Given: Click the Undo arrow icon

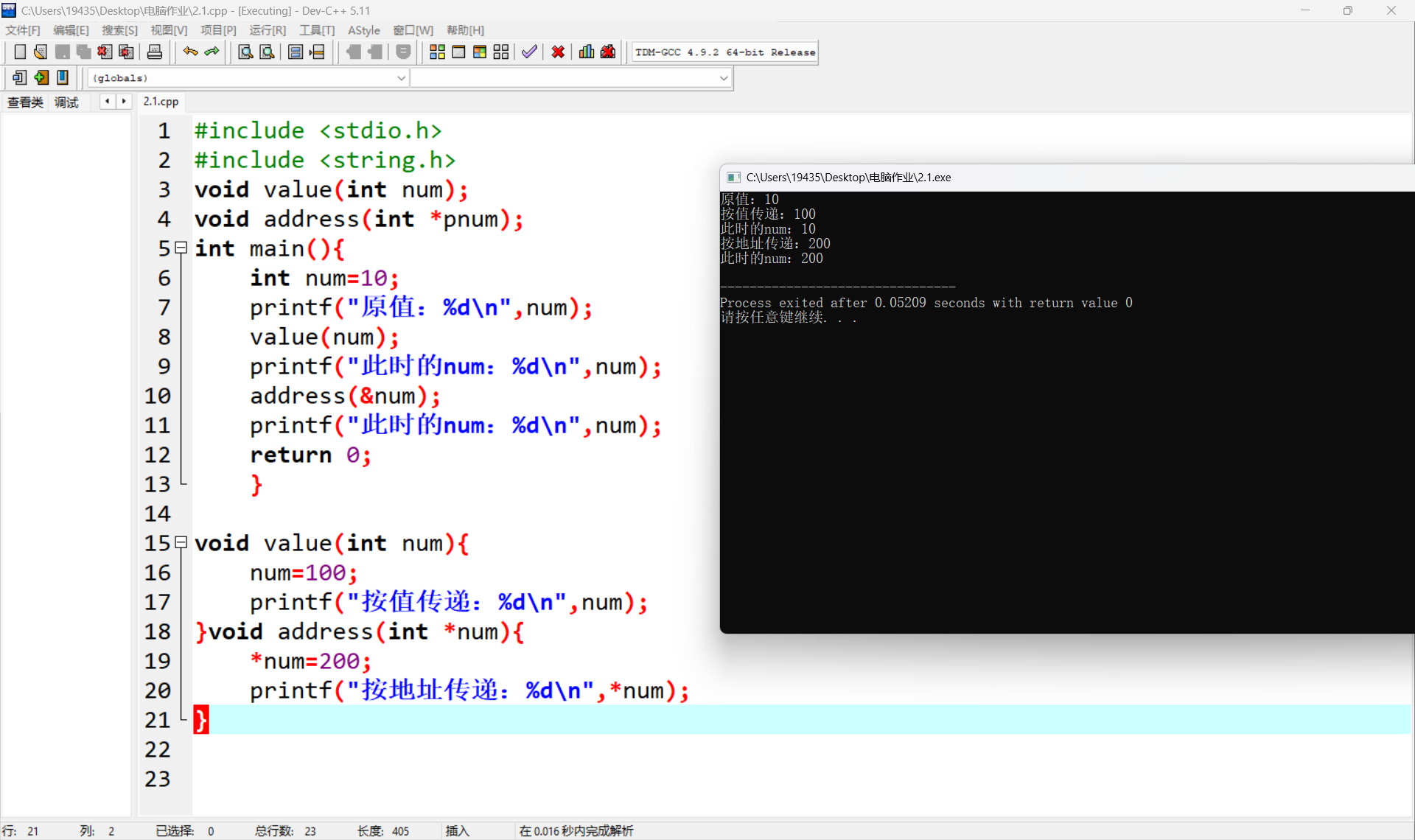Looking at the screenshot, I should (190, 52).
